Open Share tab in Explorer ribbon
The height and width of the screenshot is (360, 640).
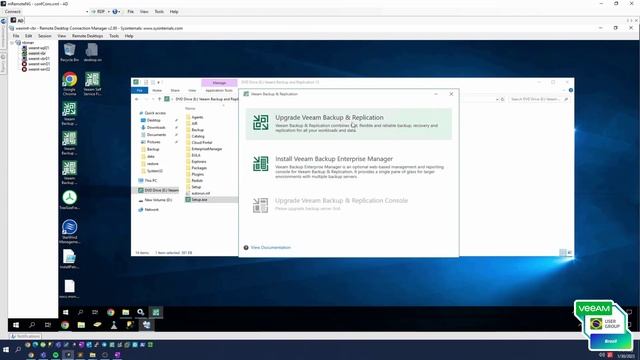(x=175, y=90)
